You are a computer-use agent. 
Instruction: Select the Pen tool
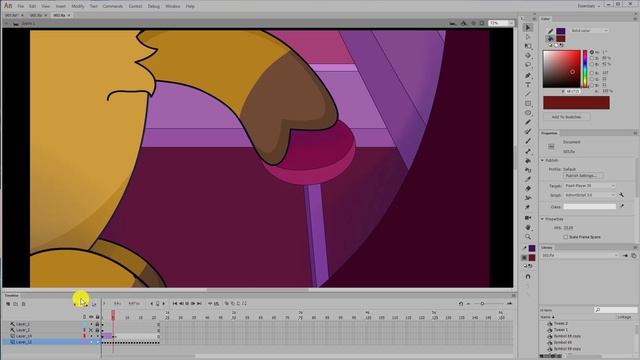(x=528, y=76)
